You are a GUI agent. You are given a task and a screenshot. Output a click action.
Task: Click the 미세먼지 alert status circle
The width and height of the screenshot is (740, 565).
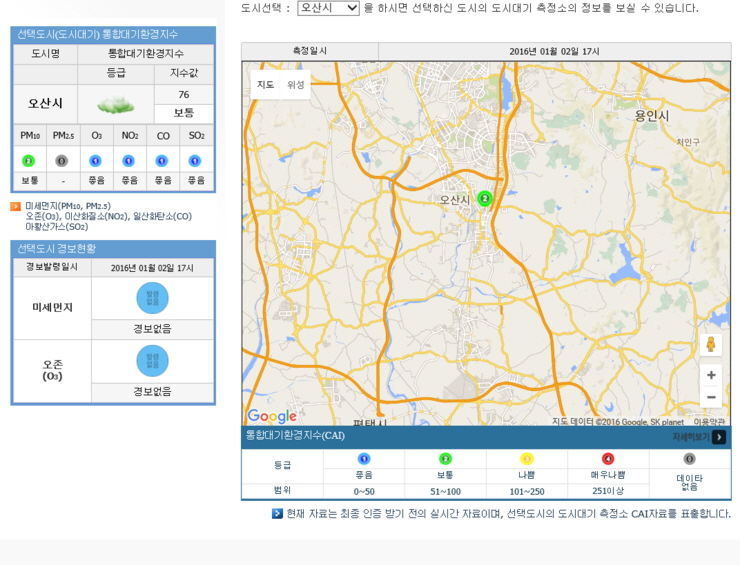(x=152, y=298)
